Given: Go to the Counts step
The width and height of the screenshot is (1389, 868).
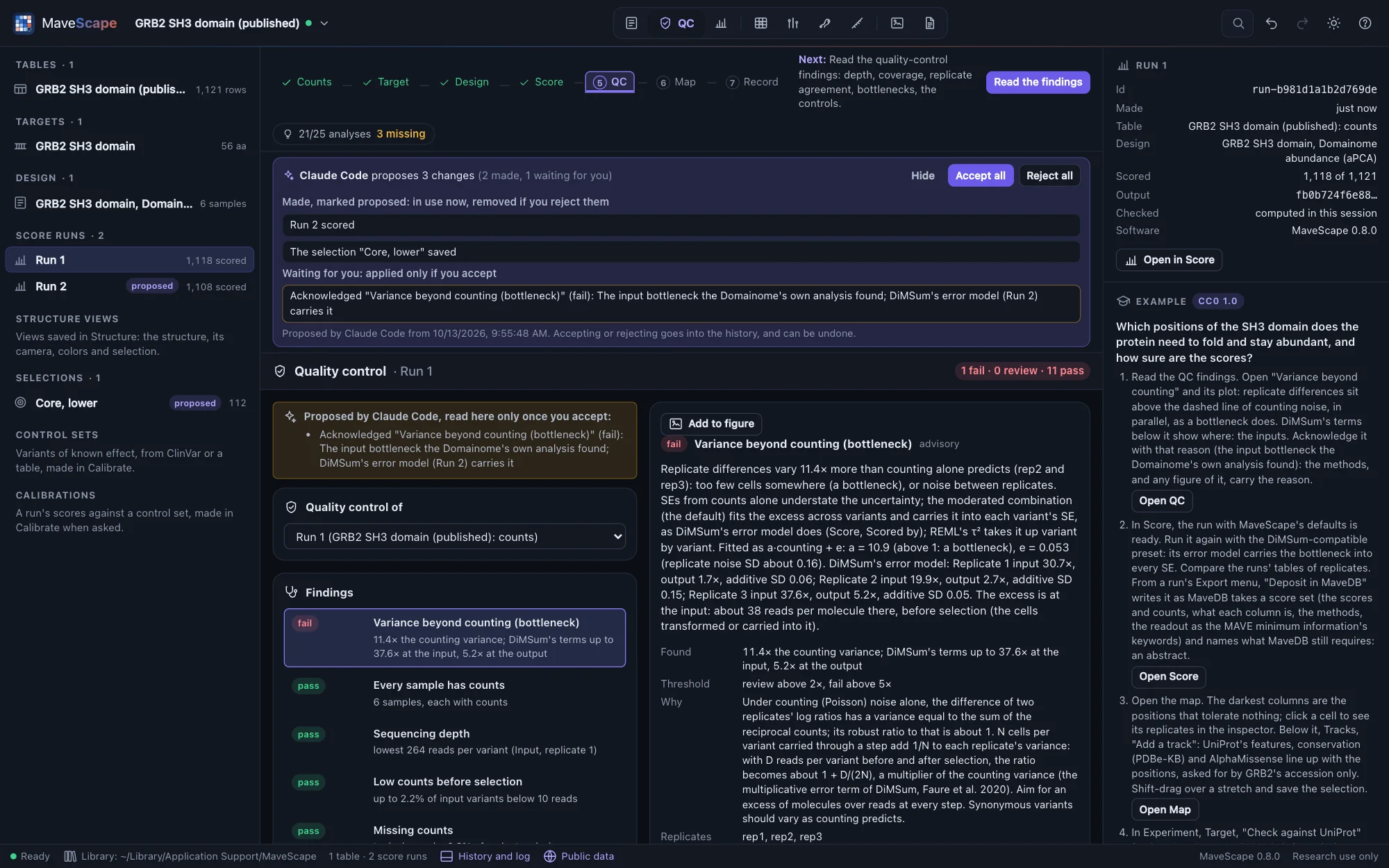Looking at the screenshot, I should (306, 82).
